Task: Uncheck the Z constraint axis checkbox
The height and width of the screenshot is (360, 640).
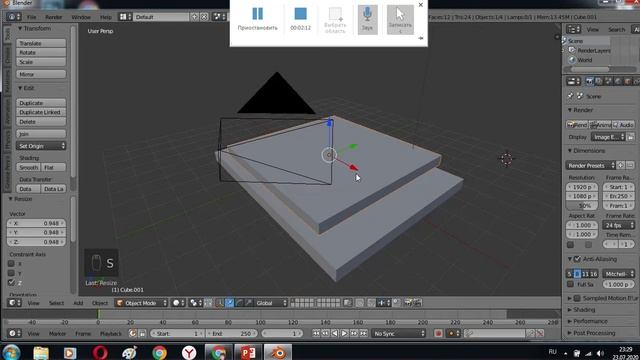Action: (11, 282)
